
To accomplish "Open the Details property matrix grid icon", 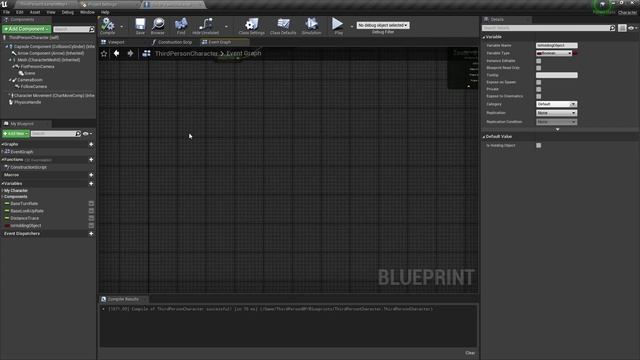I will point(622,28).
